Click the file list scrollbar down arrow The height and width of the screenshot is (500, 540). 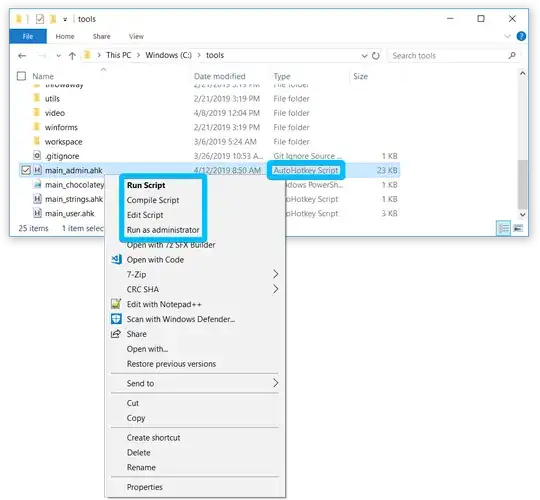pyautogui.click(x=522, y=214)
